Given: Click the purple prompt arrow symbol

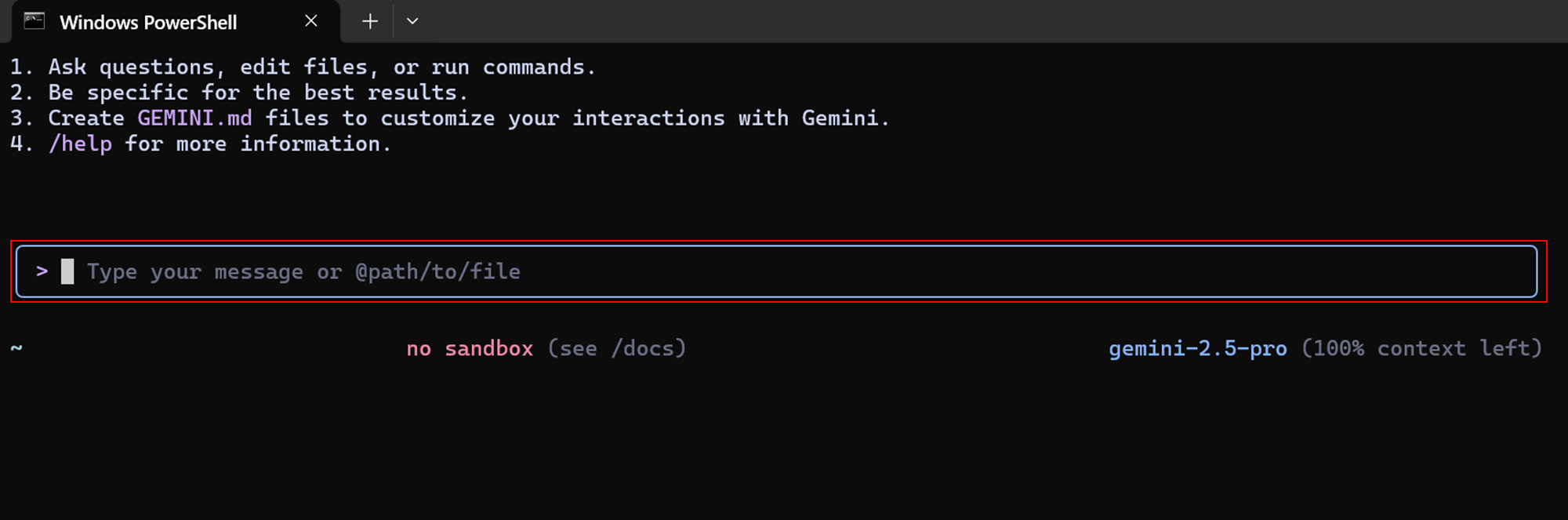Looking at the screenshot, I should click(x=42, y=271).
